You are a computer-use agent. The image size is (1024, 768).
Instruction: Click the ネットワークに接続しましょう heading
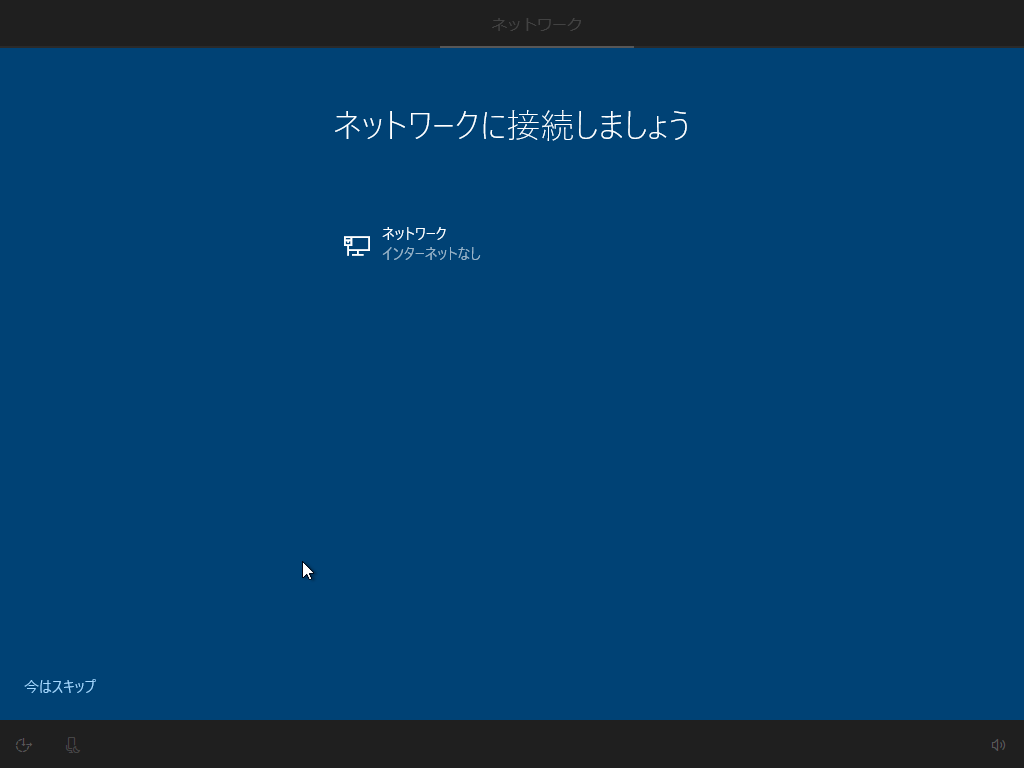[x=511, y=125]
